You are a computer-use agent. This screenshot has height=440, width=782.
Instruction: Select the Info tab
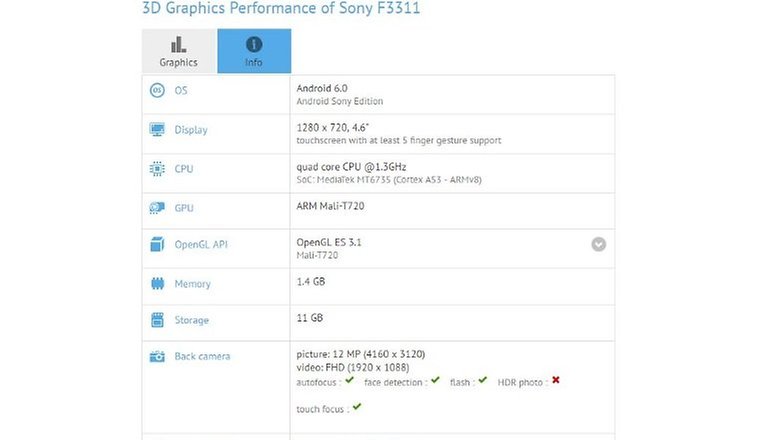(x=254, y=51)
